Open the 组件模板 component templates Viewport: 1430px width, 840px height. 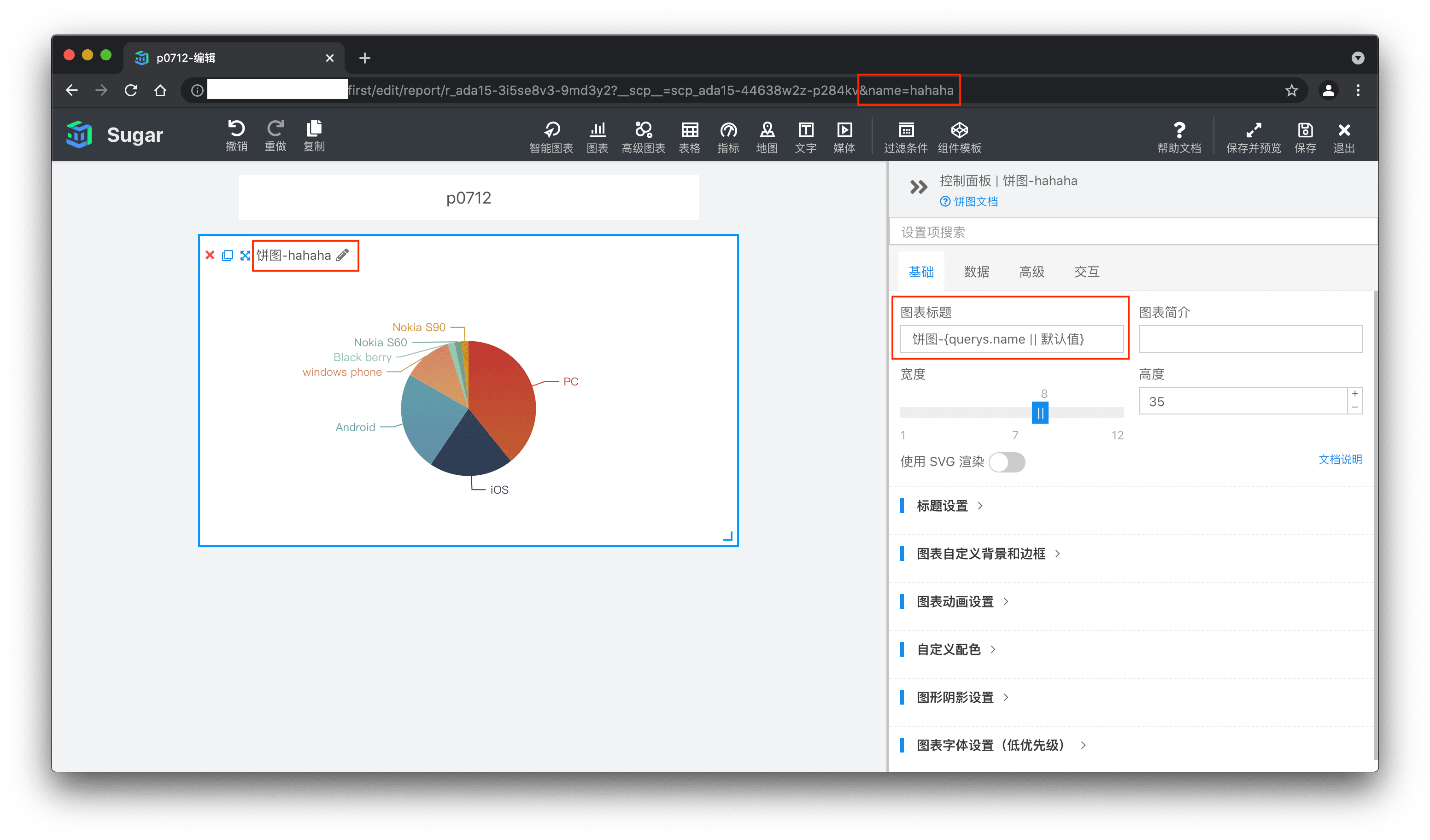(x=959, y=137)
